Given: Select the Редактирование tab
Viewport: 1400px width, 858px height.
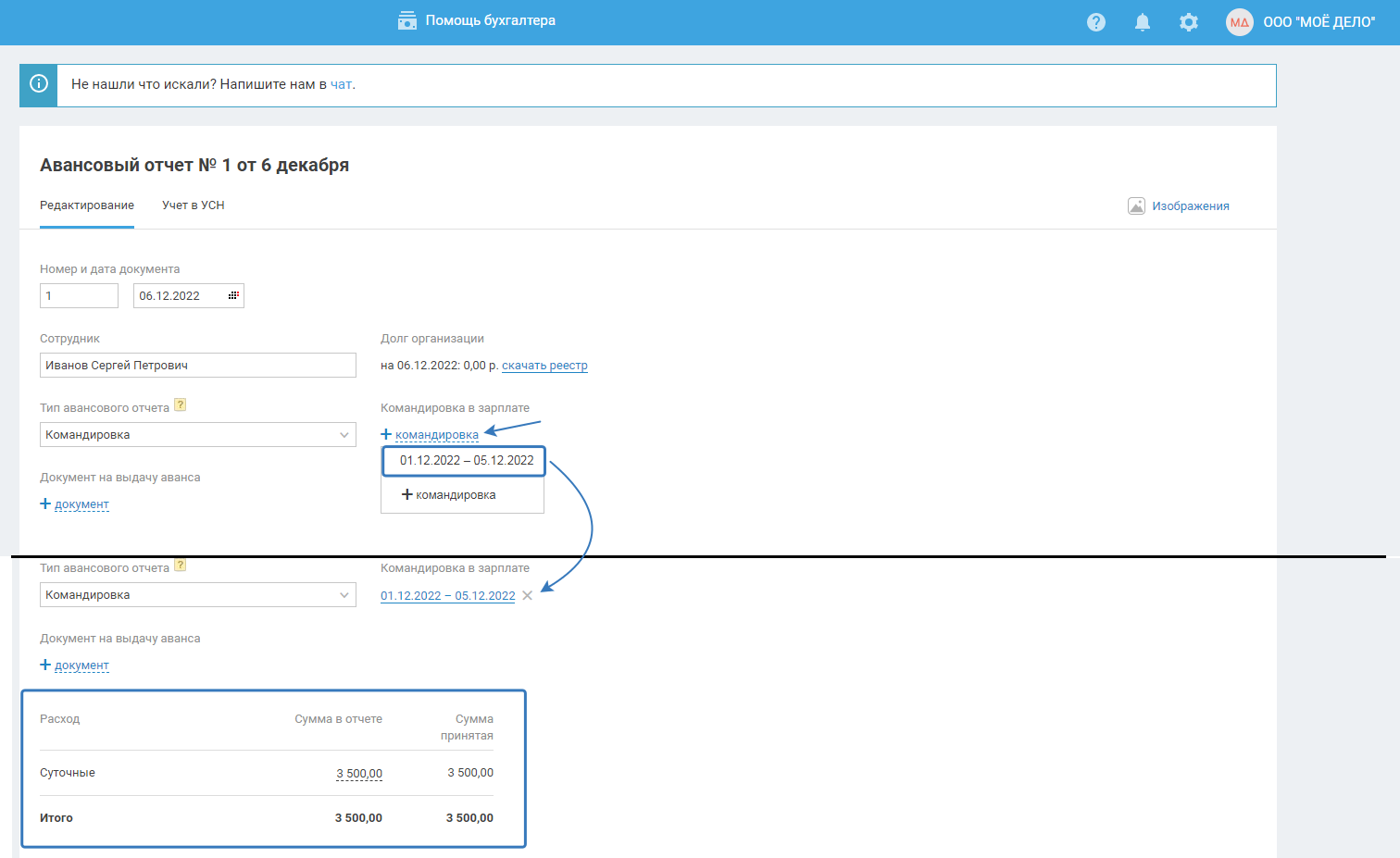Looking at the screenshot, I should click(x=87, y=205).
